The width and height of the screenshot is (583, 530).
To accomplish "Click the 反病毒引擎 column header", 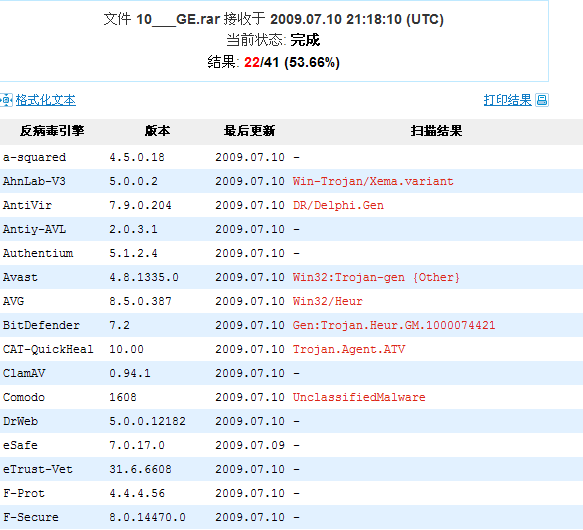I will [52, 131].
